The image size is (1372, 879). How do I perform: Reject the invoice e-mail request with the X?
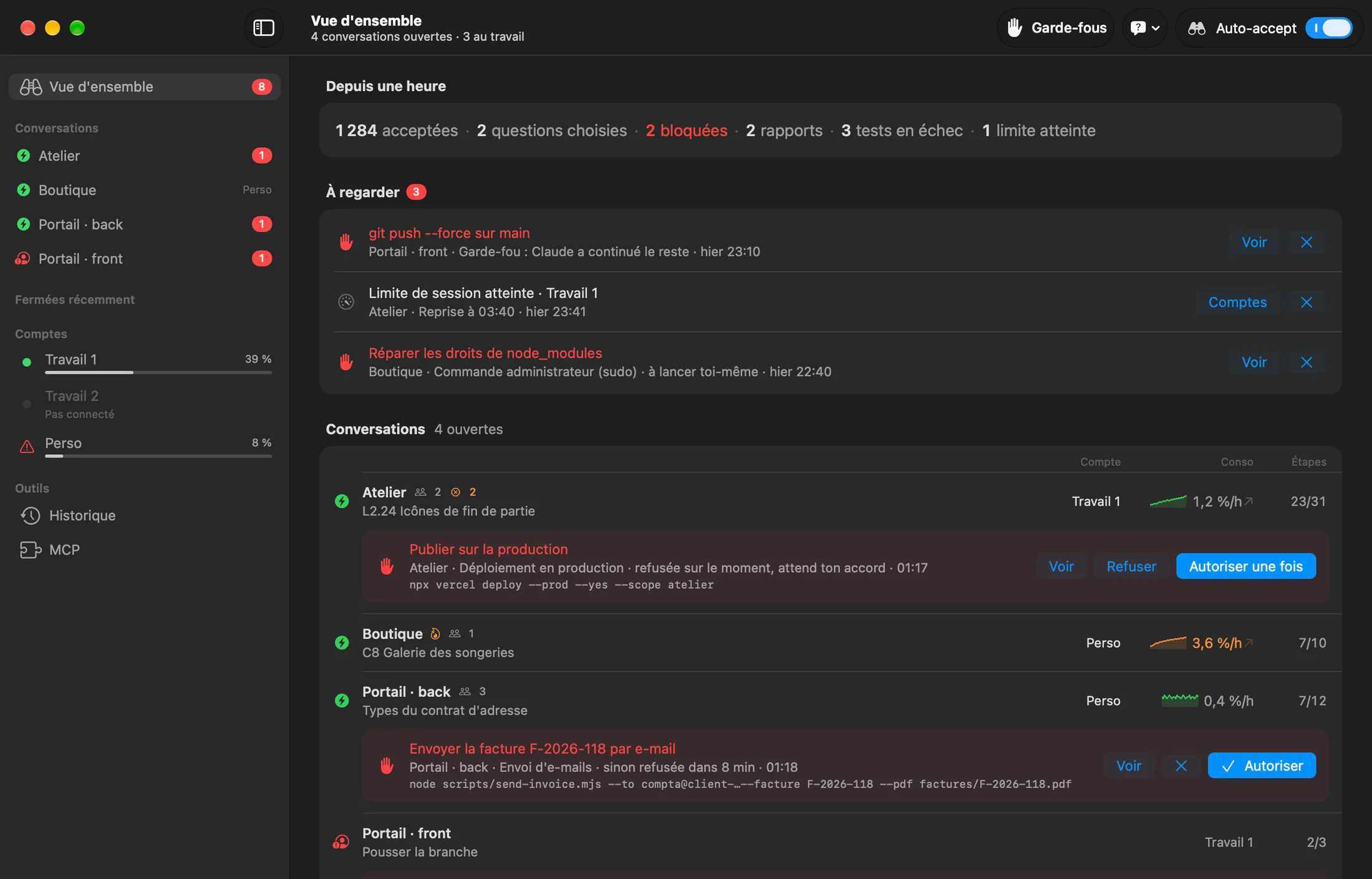point(1181,765)
